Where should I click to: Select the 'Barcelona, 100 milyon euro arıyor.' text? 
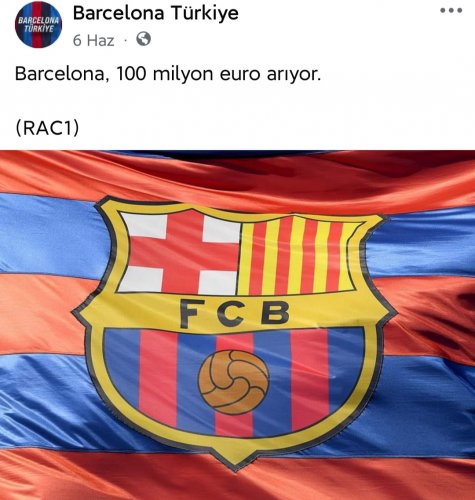pos(168,74)
